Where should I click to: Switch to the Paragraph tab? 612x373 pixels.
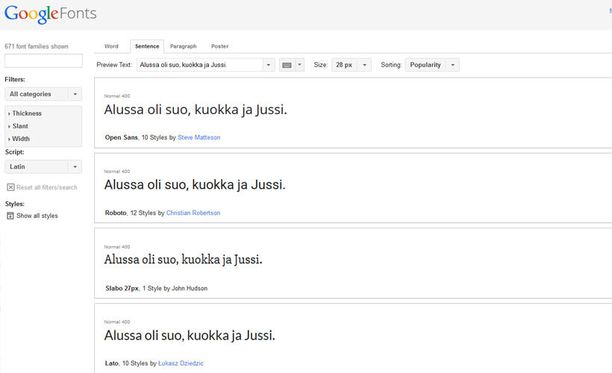pos(183,46)
